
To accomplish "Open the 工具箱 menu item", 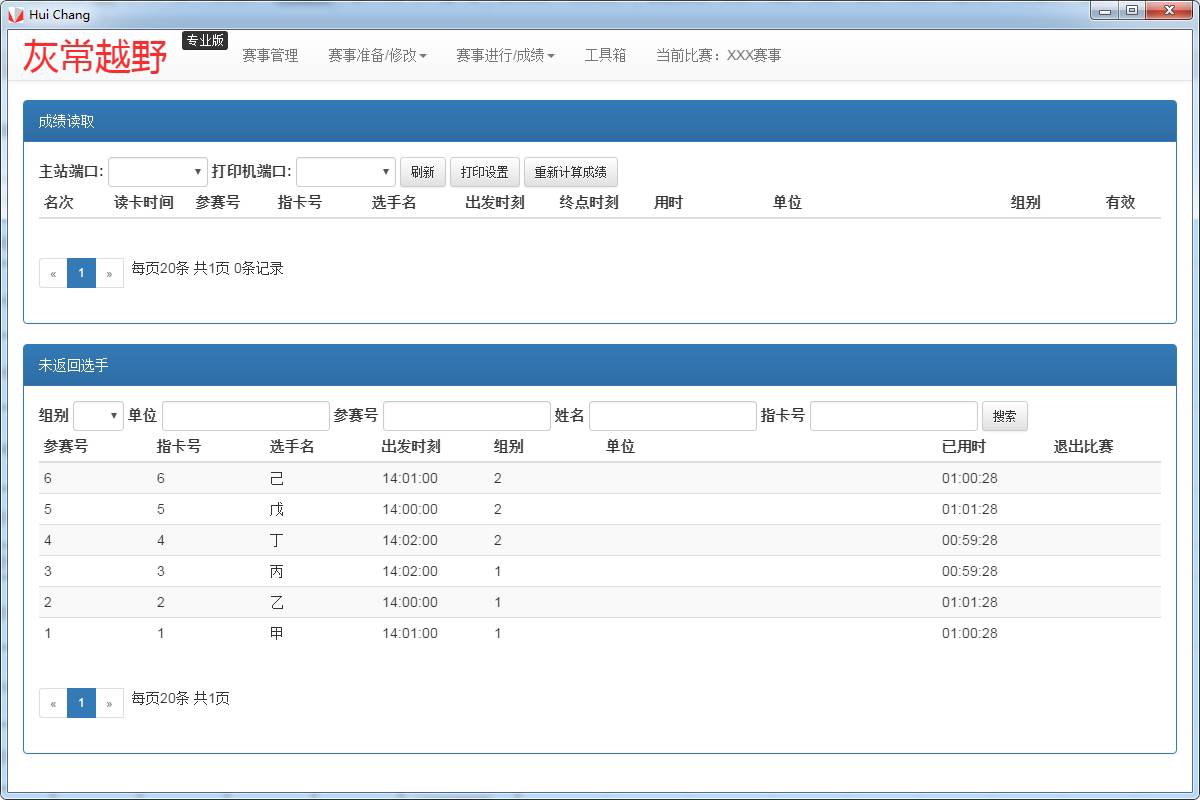I will pos(605,55).
